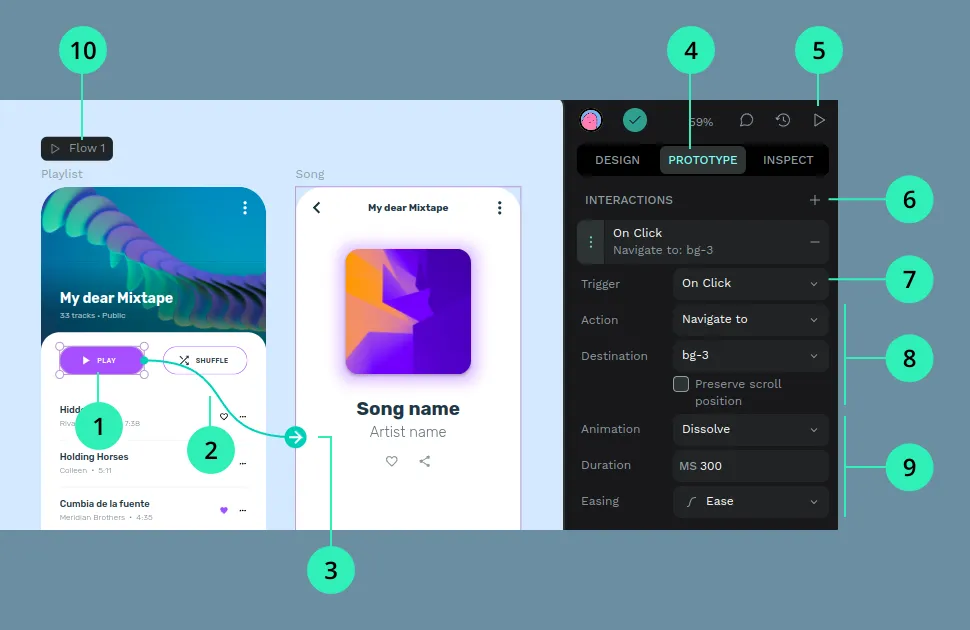Click the SHUFFLE button
The height and width of the screenshot is (630, 970).
[205, 360]
